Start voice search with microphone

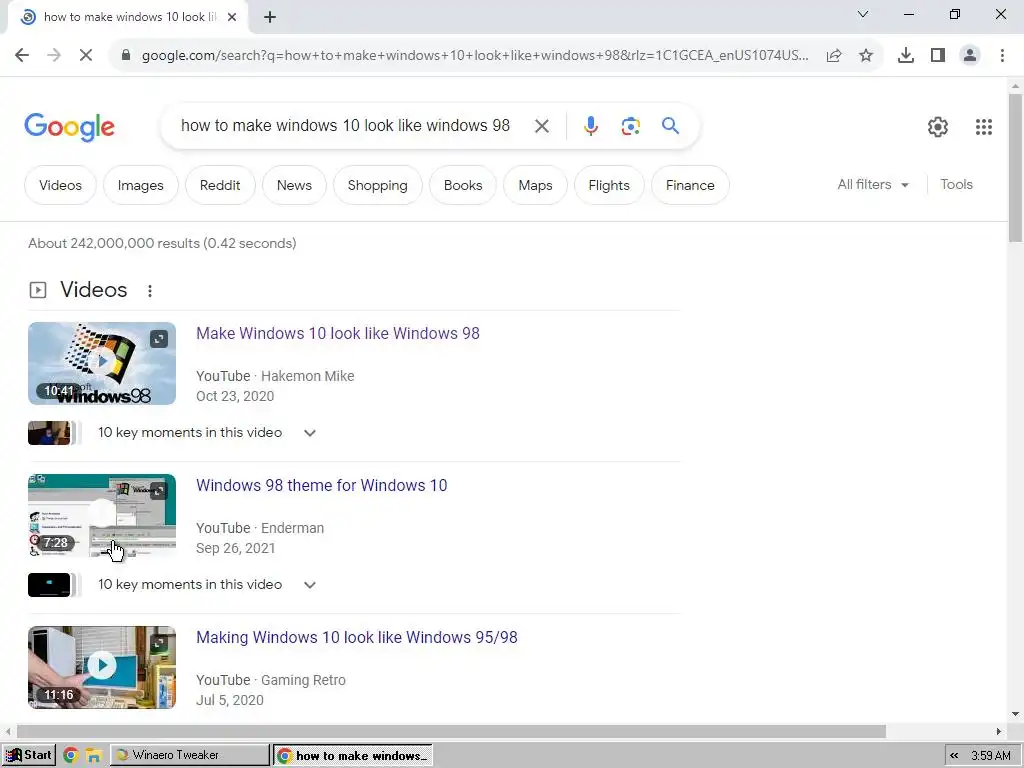pyautogui.click(x=590, y=126)
